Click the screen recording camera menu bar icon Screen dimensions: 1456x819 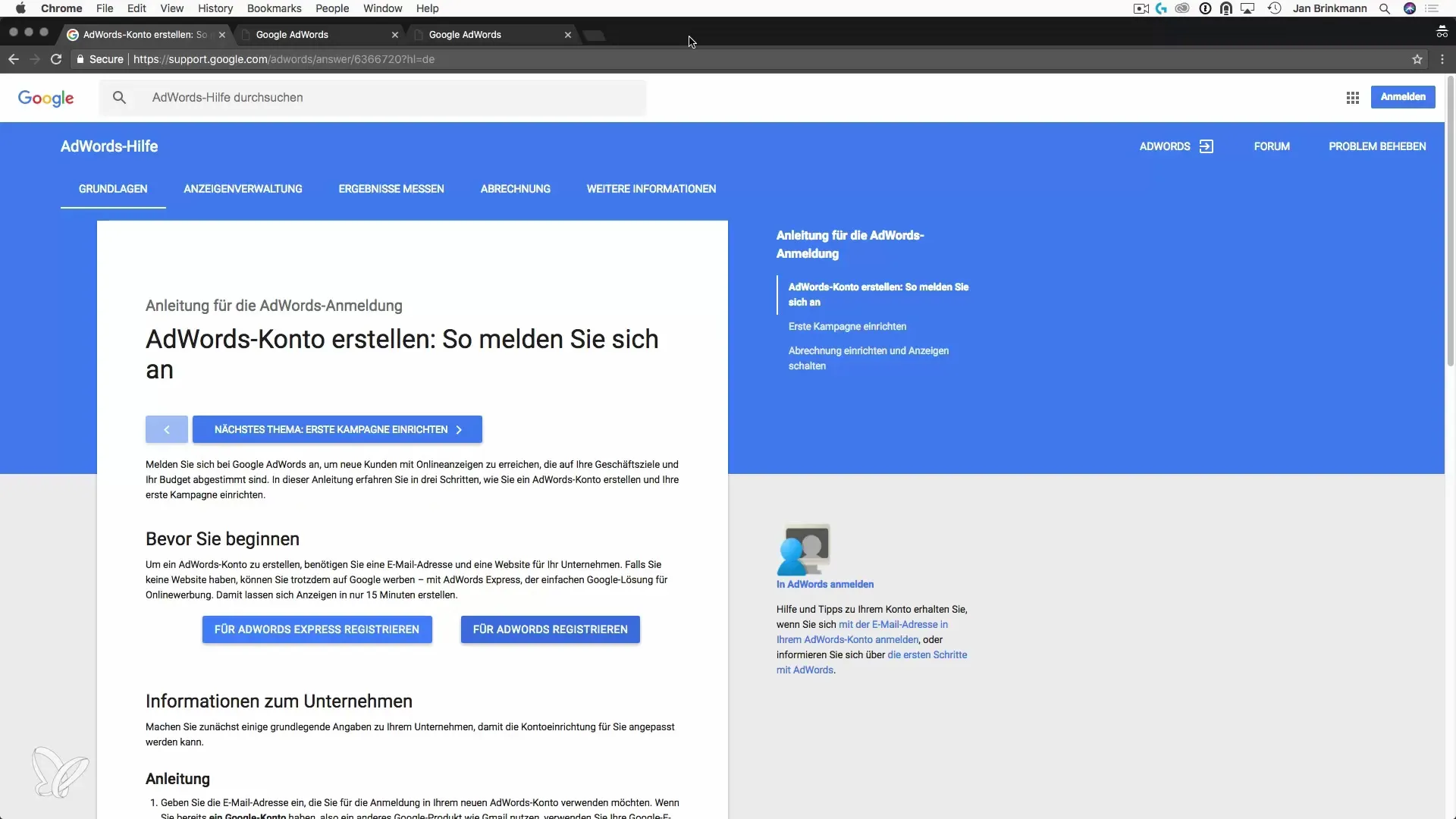click(x=1141, y=8)
